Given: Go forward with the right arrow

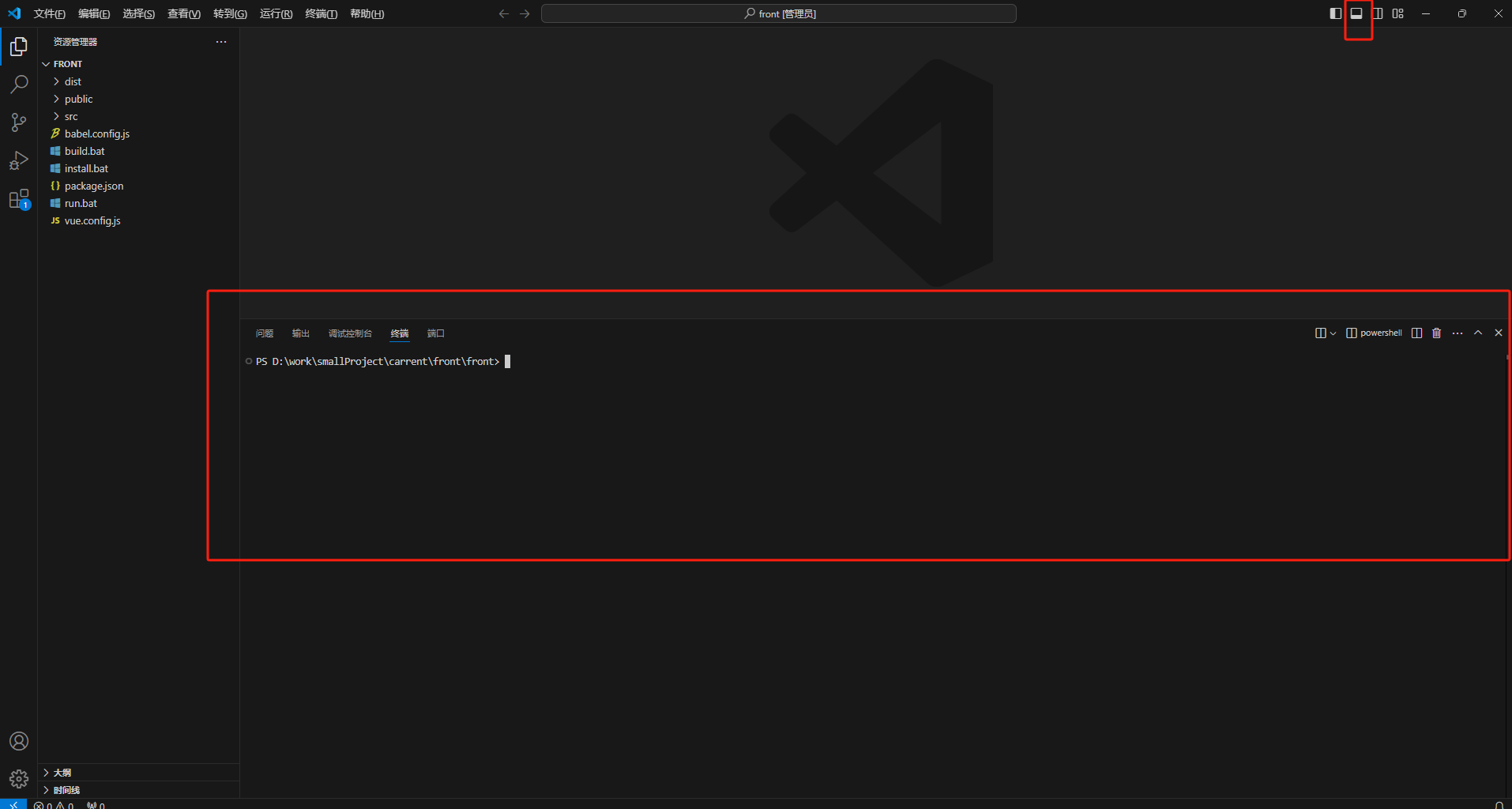Looking at the screenshot, I should (x=525, y=13).
